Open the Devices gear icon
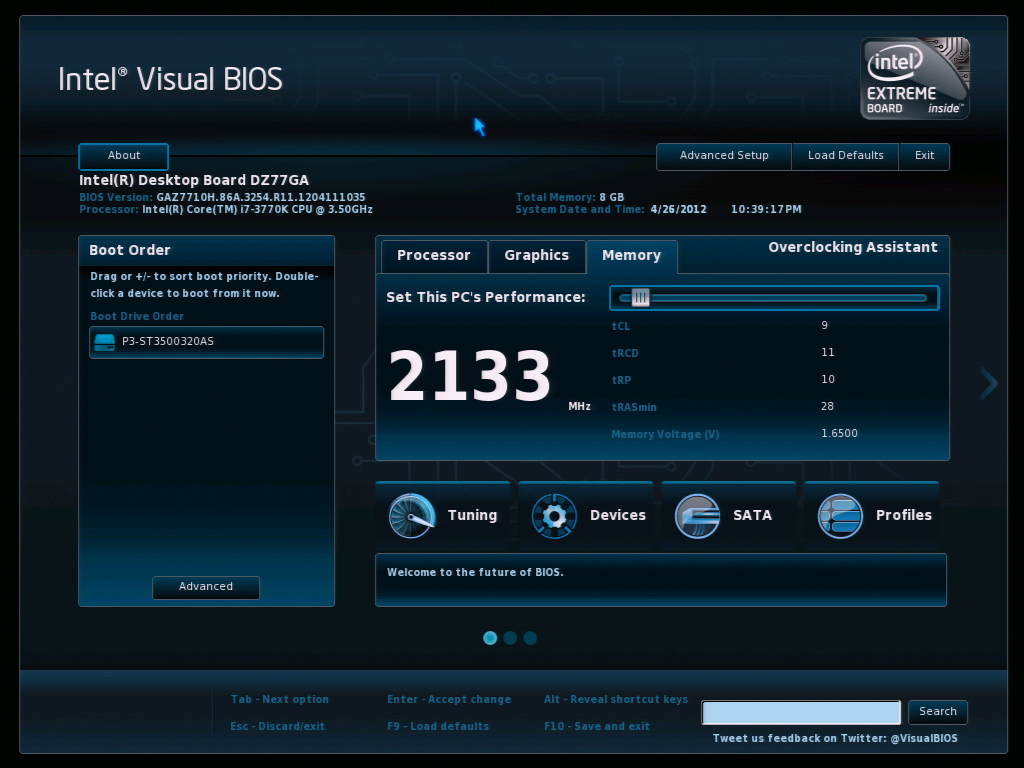The width and height of the screenshot is (1024, 768). (554, 516)
